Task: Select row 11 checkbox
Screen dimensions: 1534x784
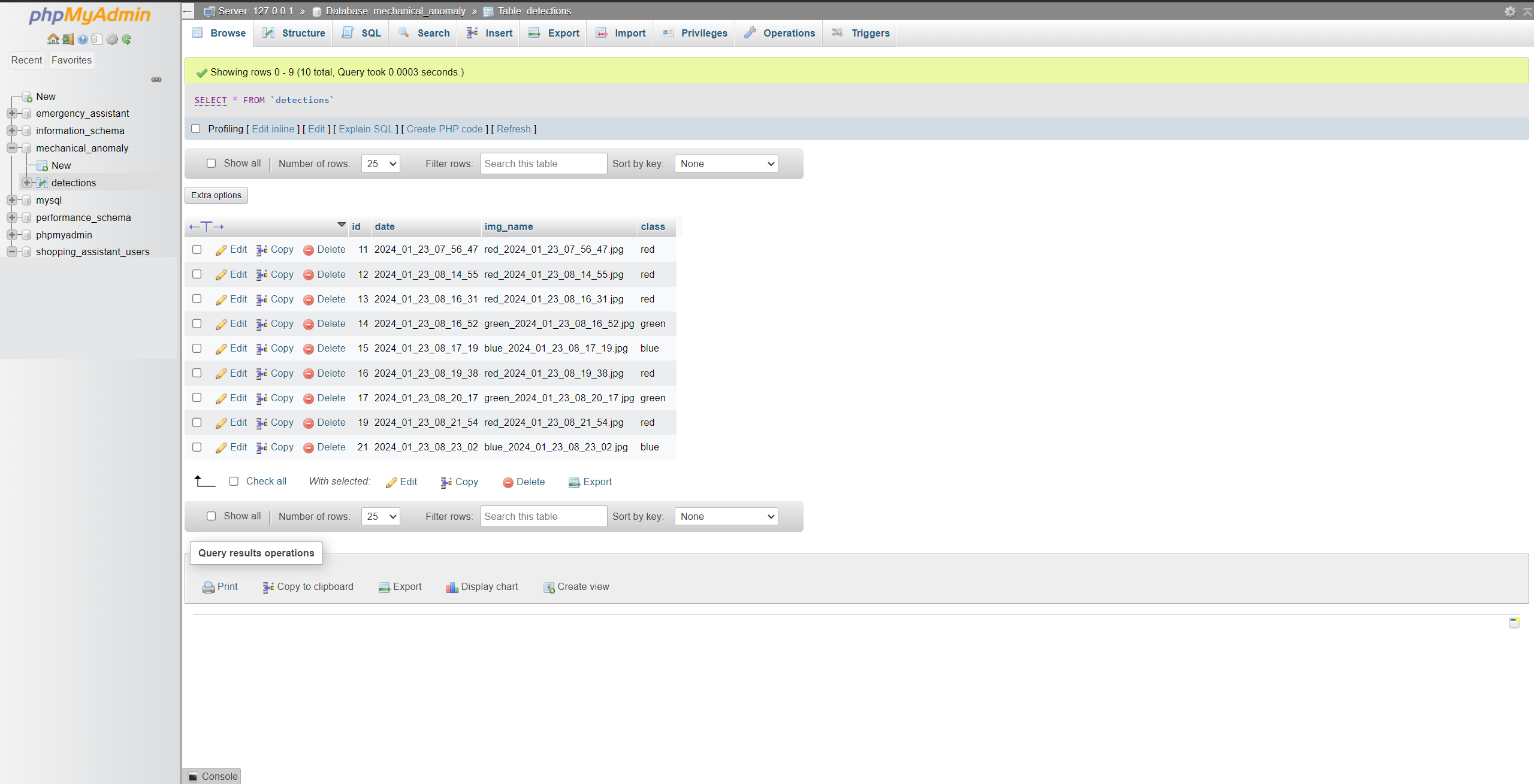Action: [x=197, y=248]
